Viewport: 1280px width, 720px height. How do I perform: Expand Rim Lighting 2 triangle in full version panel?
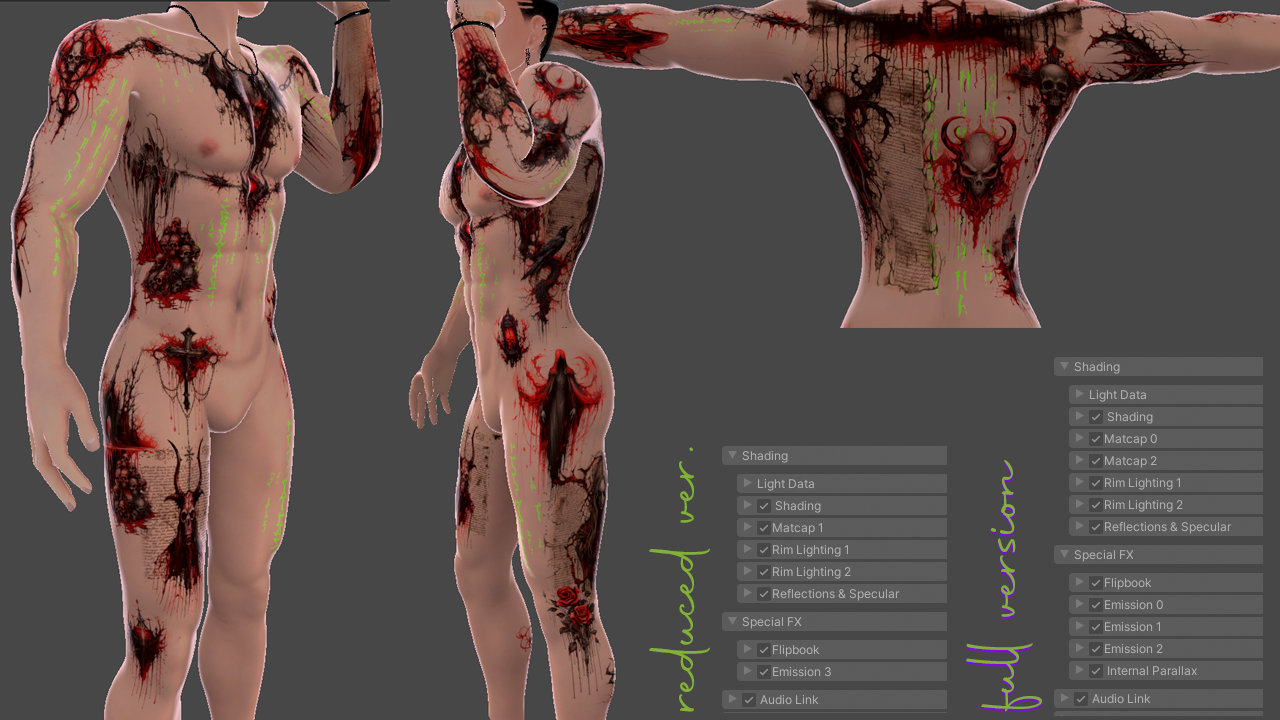[1079, 505]
